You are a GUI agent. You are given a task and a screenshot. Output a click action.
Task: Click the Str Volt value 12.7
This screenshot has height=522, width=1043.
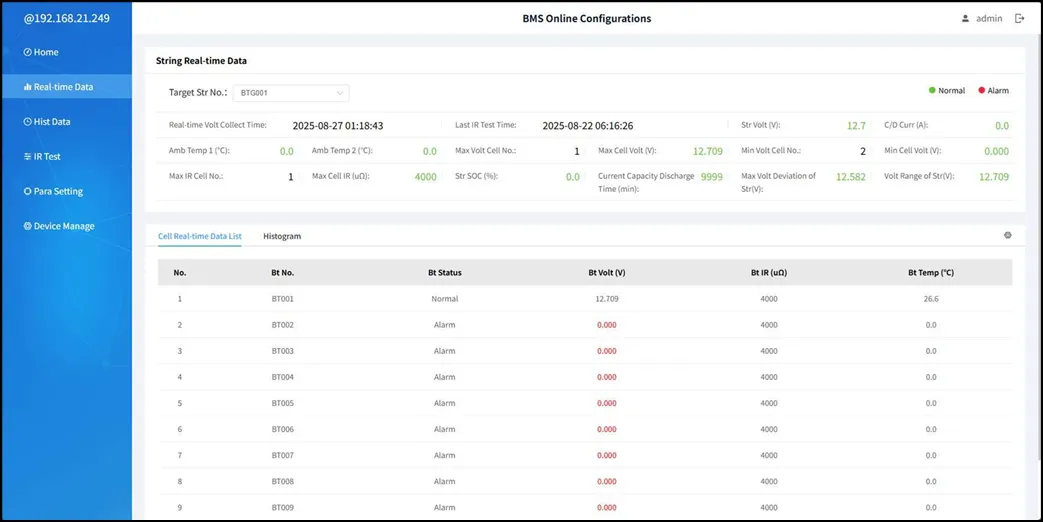[x=856, y=126]
